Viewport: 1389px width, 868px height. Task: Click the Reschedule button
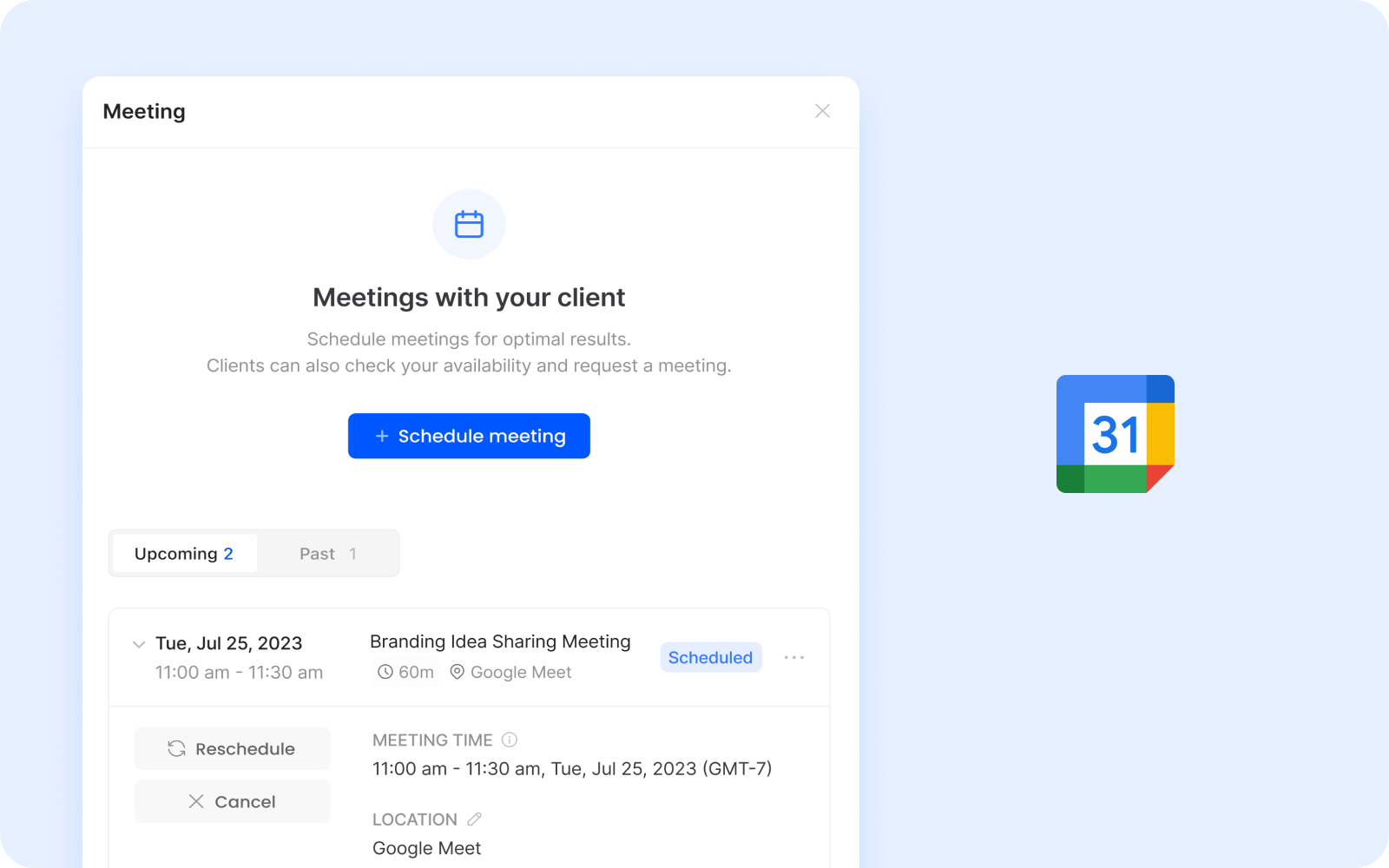pyautogui.click(x=232, y=748)
